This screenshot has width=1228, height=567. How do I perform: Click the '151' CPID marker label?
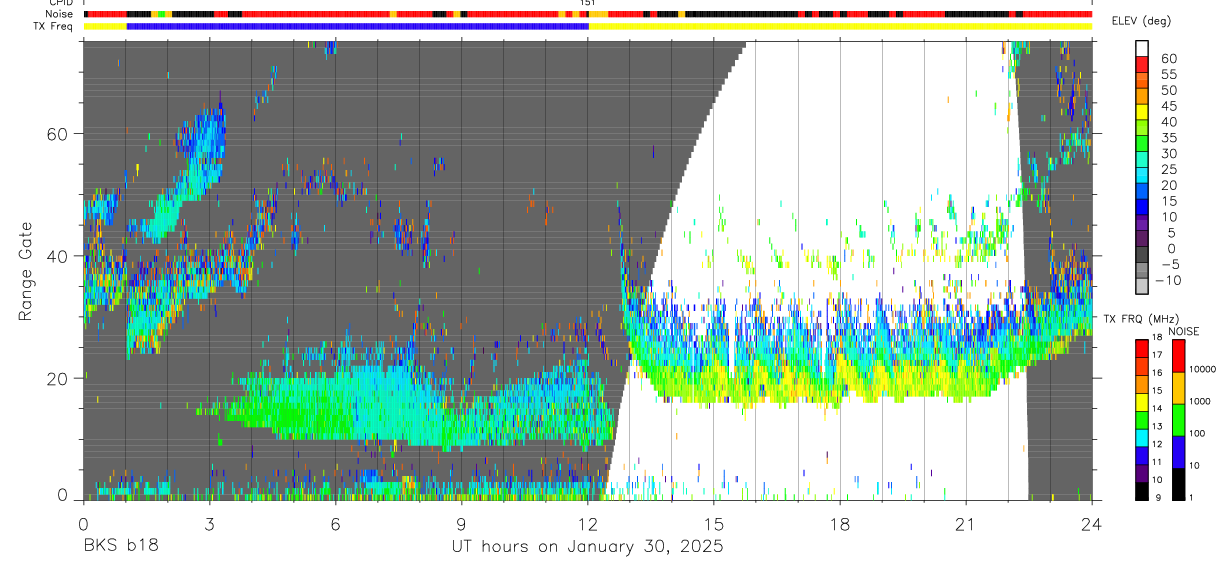587,3
